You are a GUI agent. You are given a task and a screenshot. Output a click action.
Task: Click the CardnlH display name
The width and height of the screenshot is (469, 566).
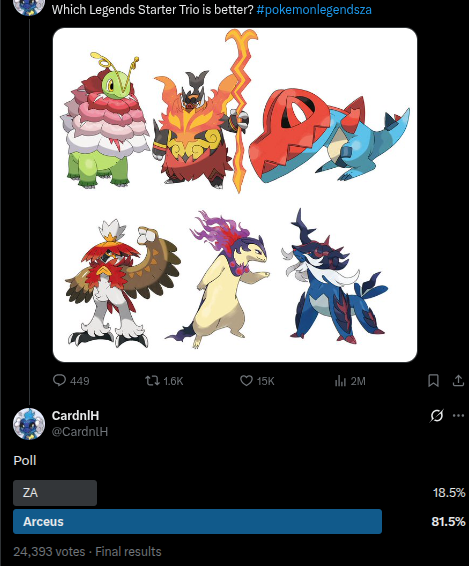(75, 415)
